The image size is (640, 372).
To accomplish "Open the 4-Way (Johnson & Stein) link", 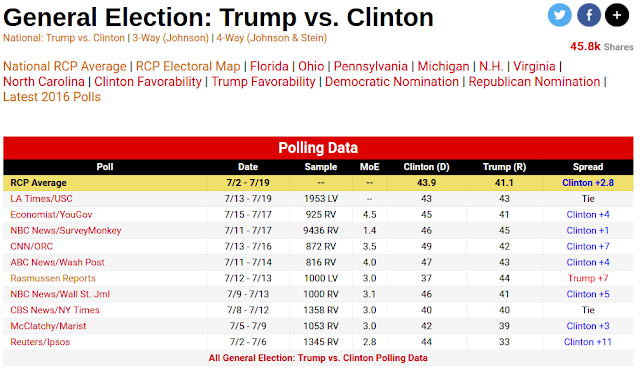I will pos(271,38).
